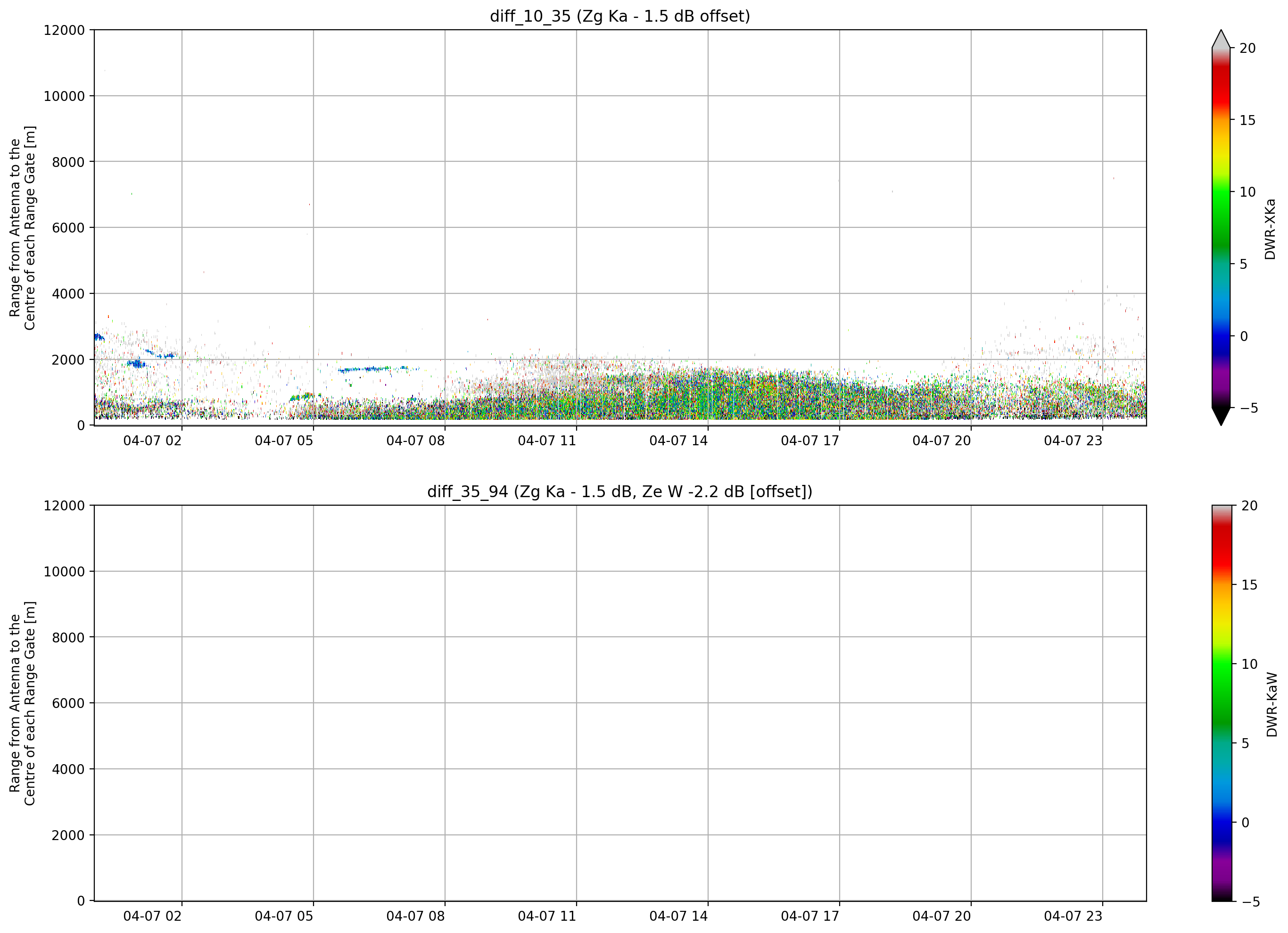Click the '10' tick on DWR-KaW colorbar
1288x933 pixels.
(1249, 664)
